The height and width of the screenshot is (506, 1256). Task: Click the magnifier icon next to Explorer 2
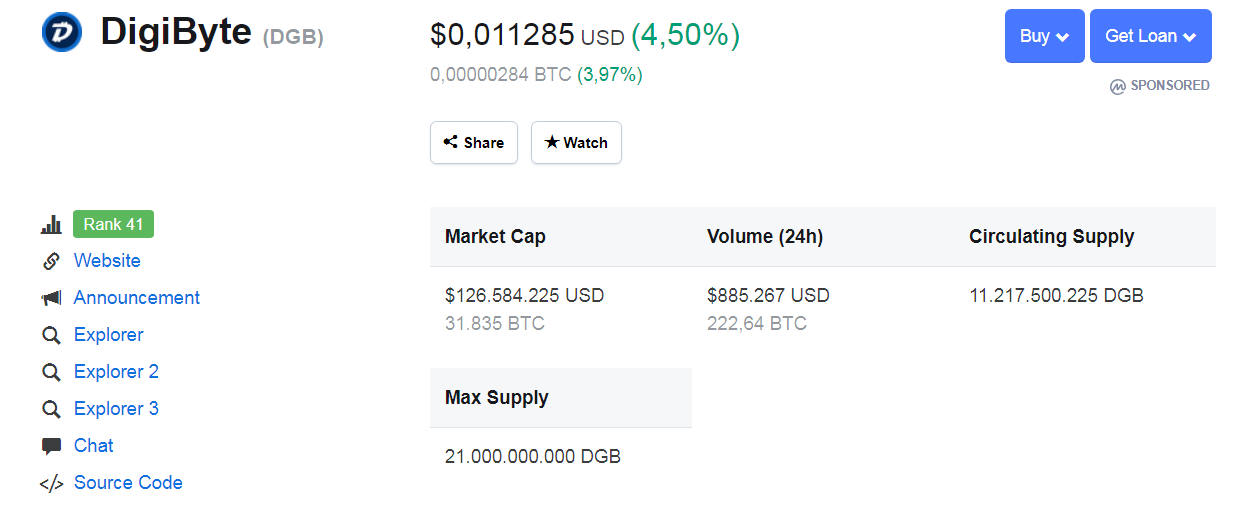tap(51, 372)
